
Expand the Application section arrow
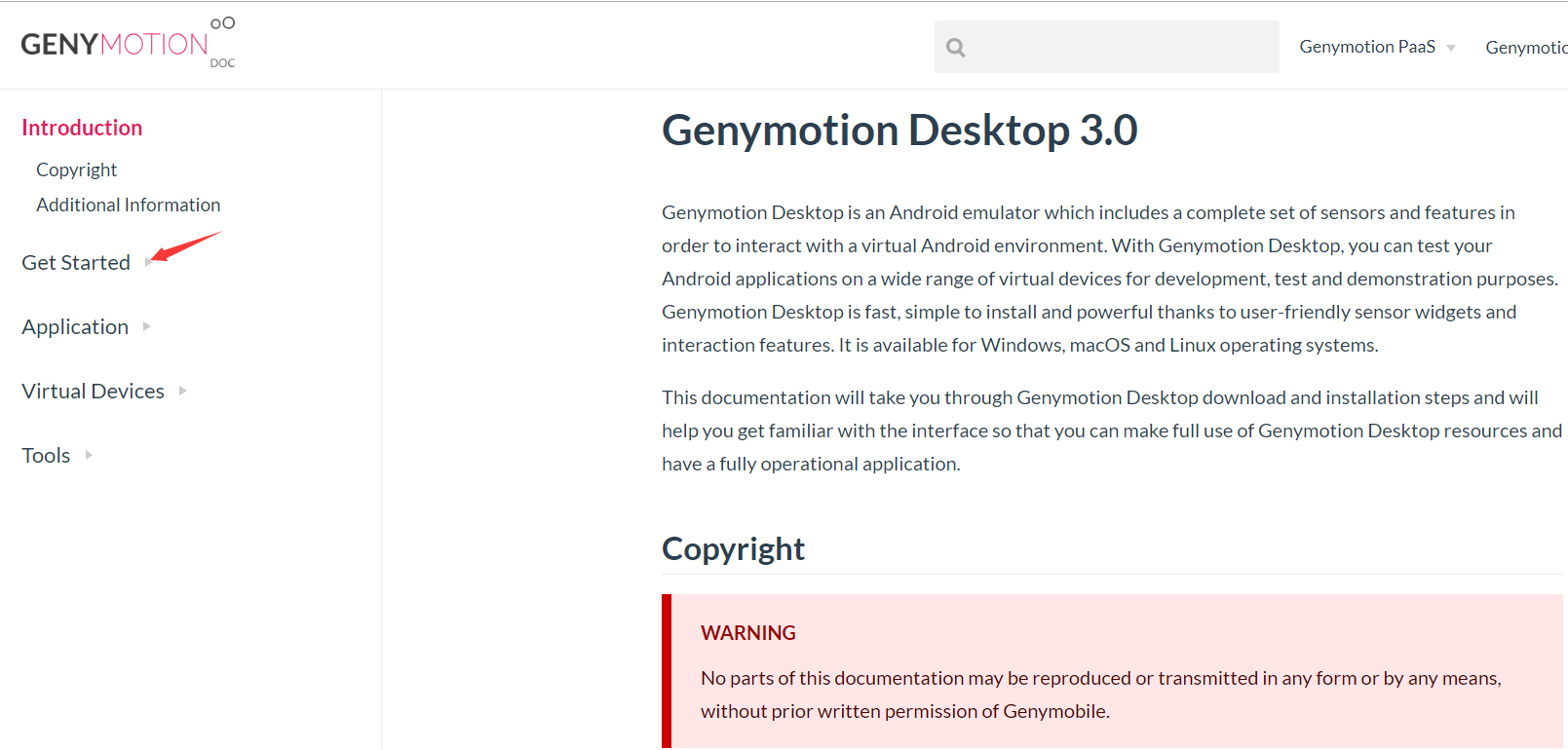146,326
